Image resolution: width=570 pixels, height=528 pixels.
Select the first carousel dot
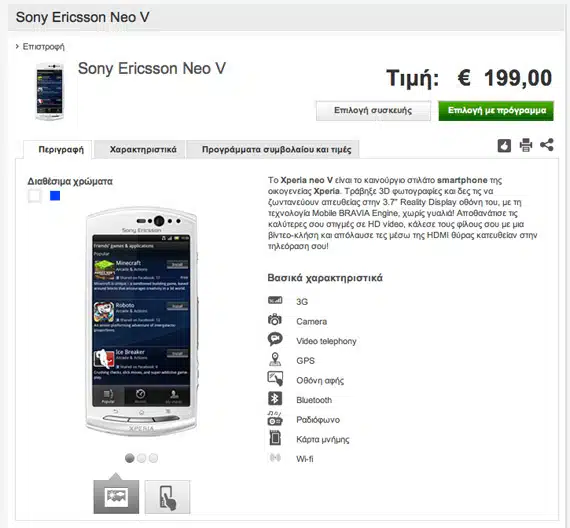pyautogui.click(x=129, y=458)
